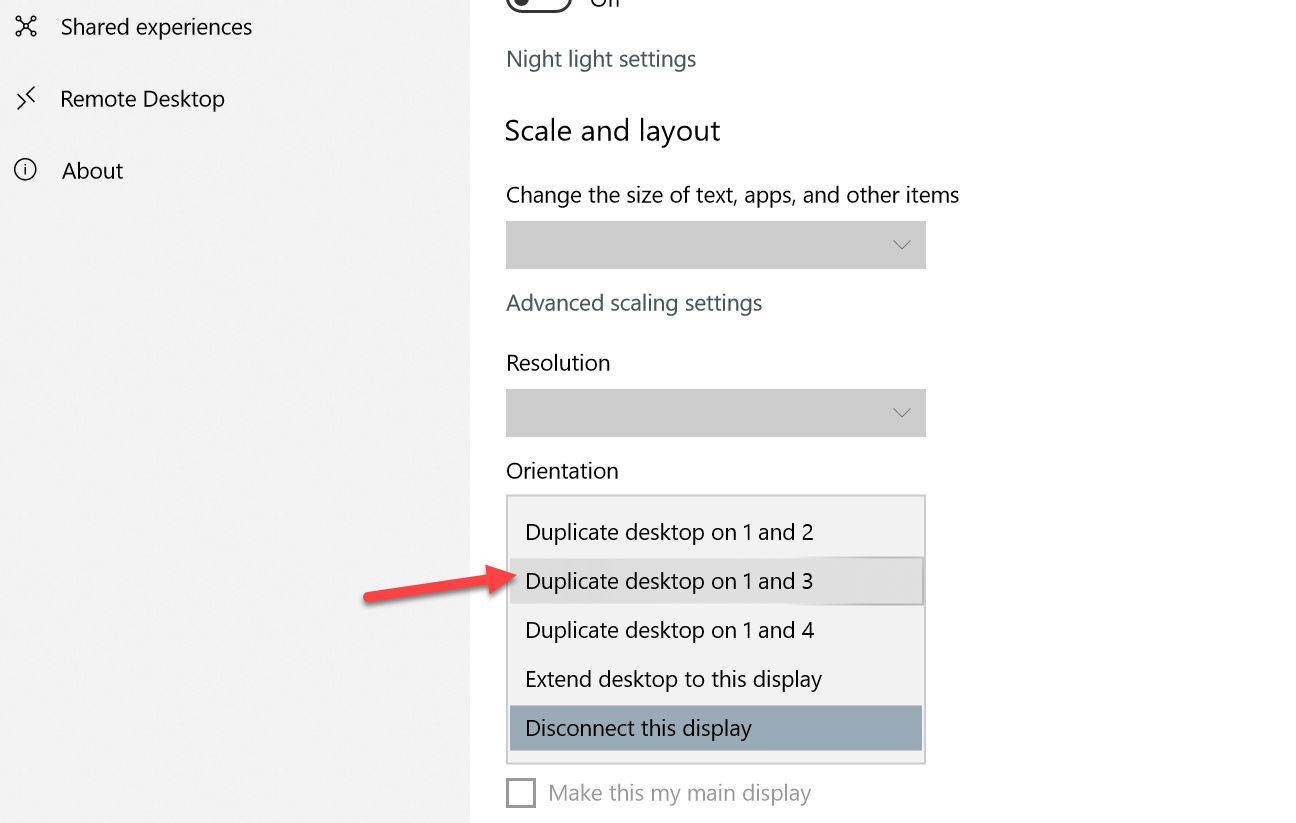Go to the Remote Desktop section
Image resolution: width=1296 pixels, height=823 pixels.
142,99
